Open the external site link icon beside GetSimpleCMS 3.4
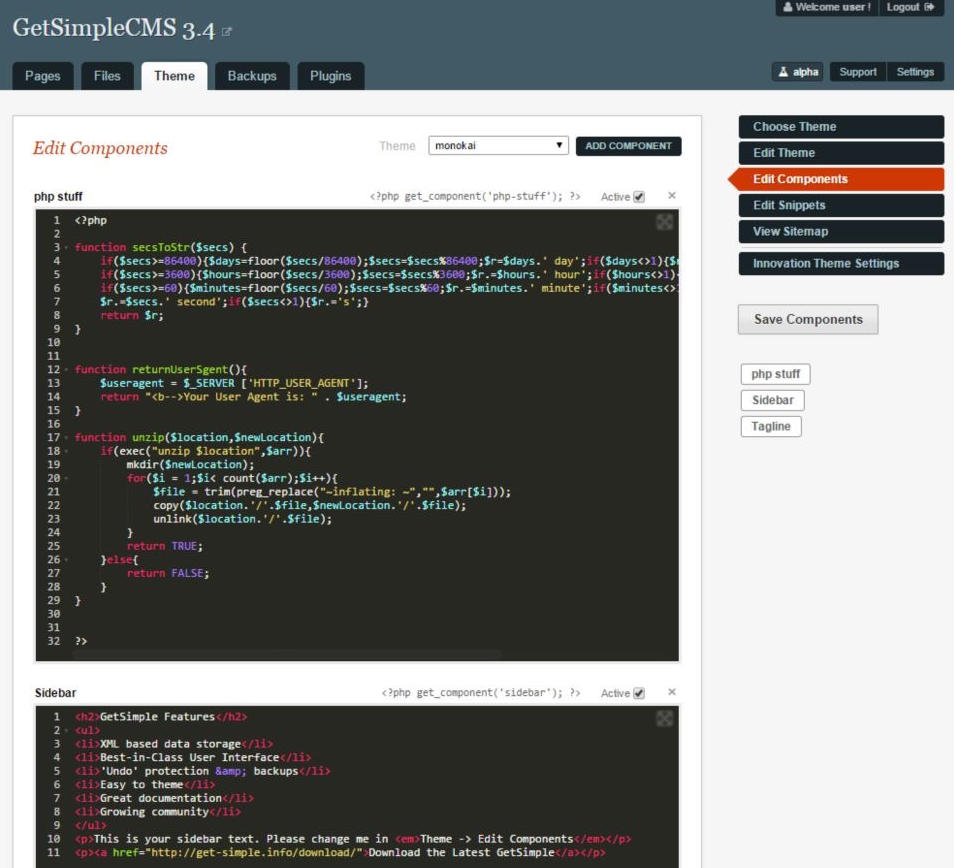 (x=227, y=32)
